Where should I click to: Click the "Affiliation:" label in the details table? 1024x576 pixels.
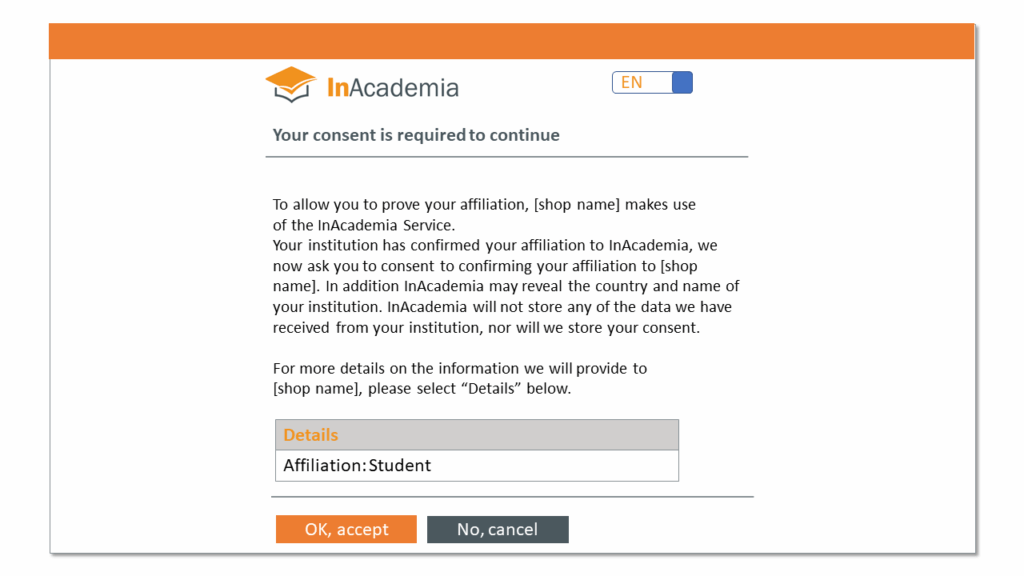click(324, 465)
